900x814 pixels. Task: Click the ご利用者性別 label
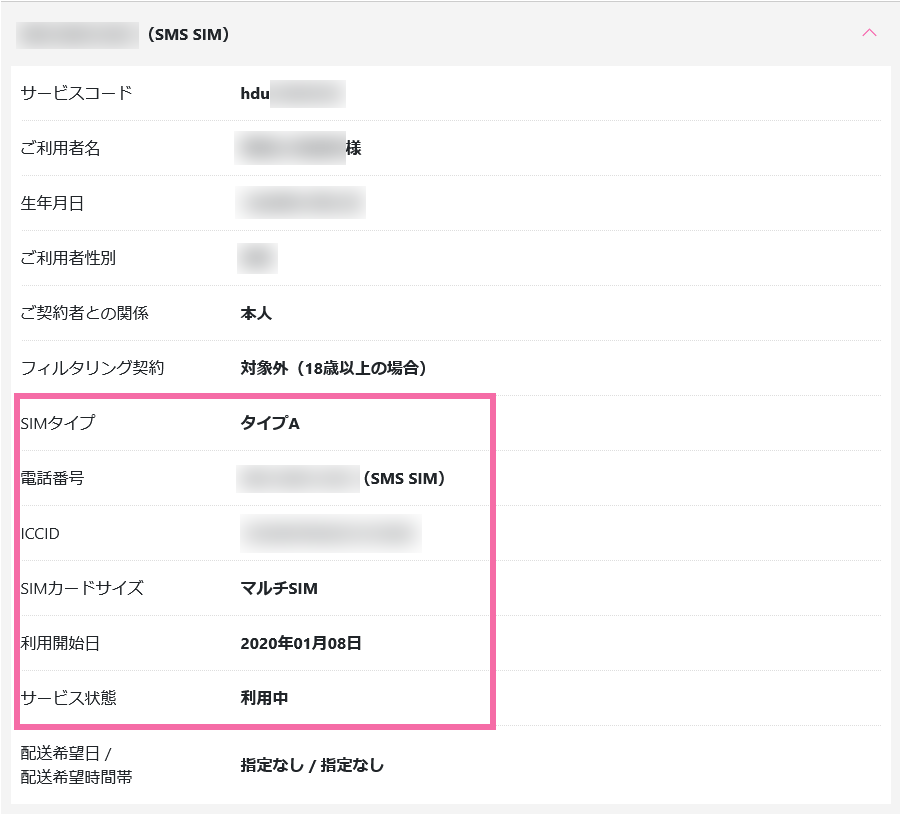(x=68, y=259)
